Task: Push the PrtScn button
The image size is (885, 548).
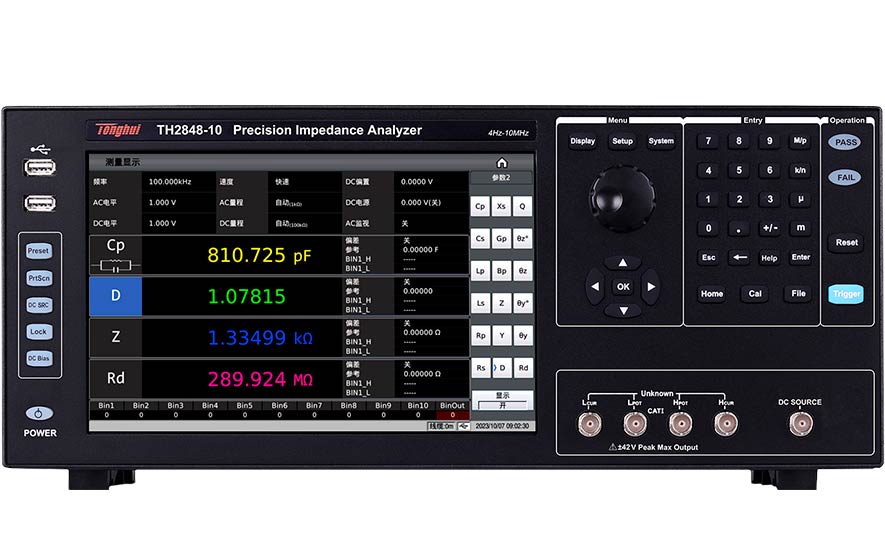Action: (x=39, y=278)
